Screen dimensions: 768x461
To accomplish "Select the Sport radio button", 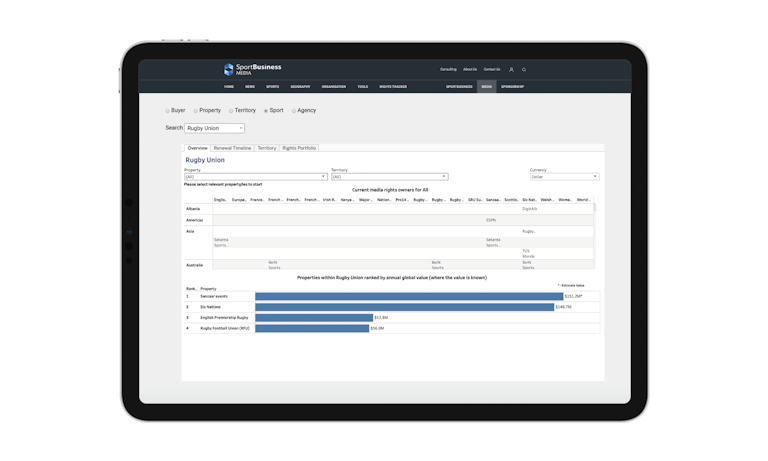I will click(x=266, y=111).
